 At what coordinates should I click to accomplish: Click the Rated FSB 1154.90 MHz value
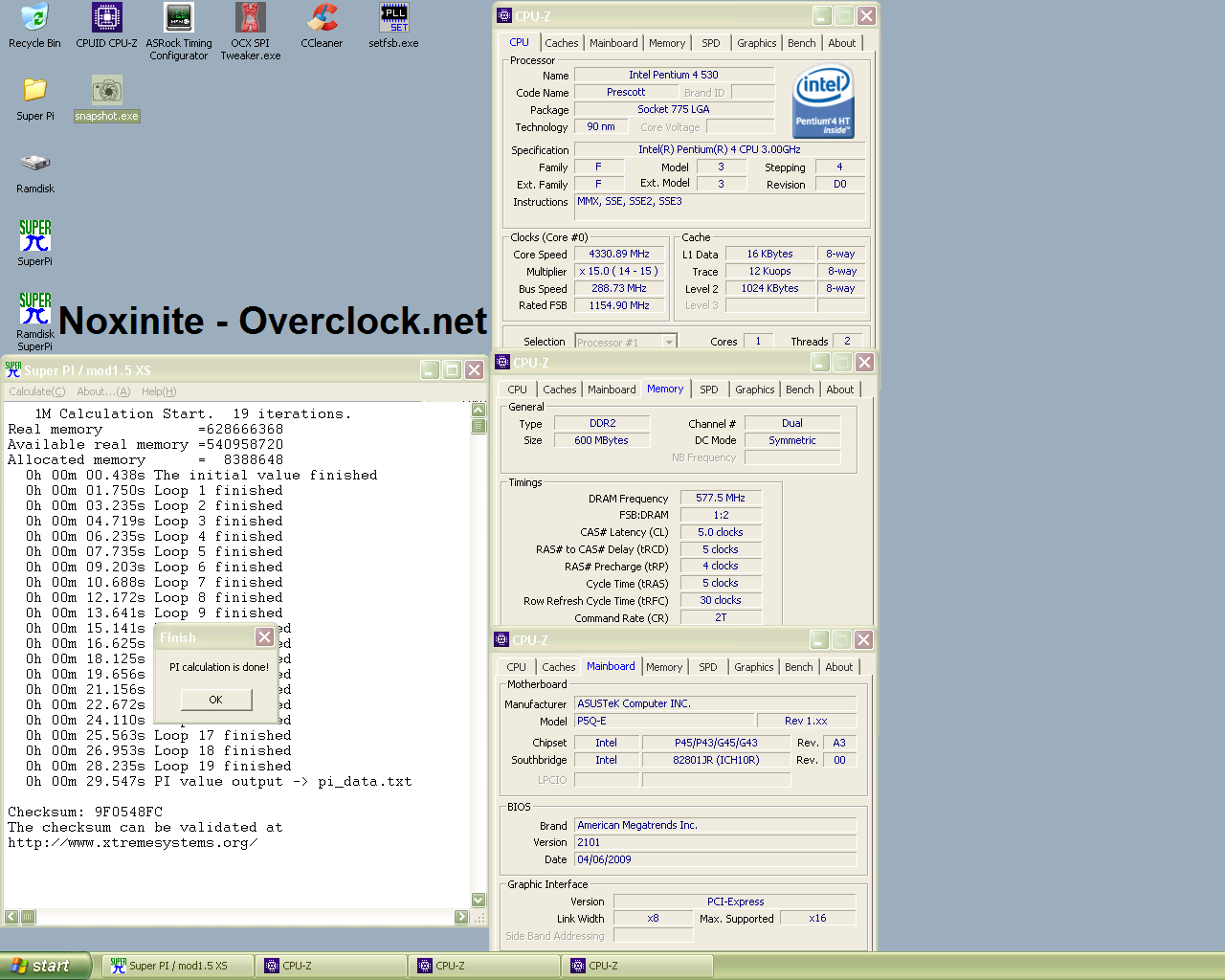619,306
